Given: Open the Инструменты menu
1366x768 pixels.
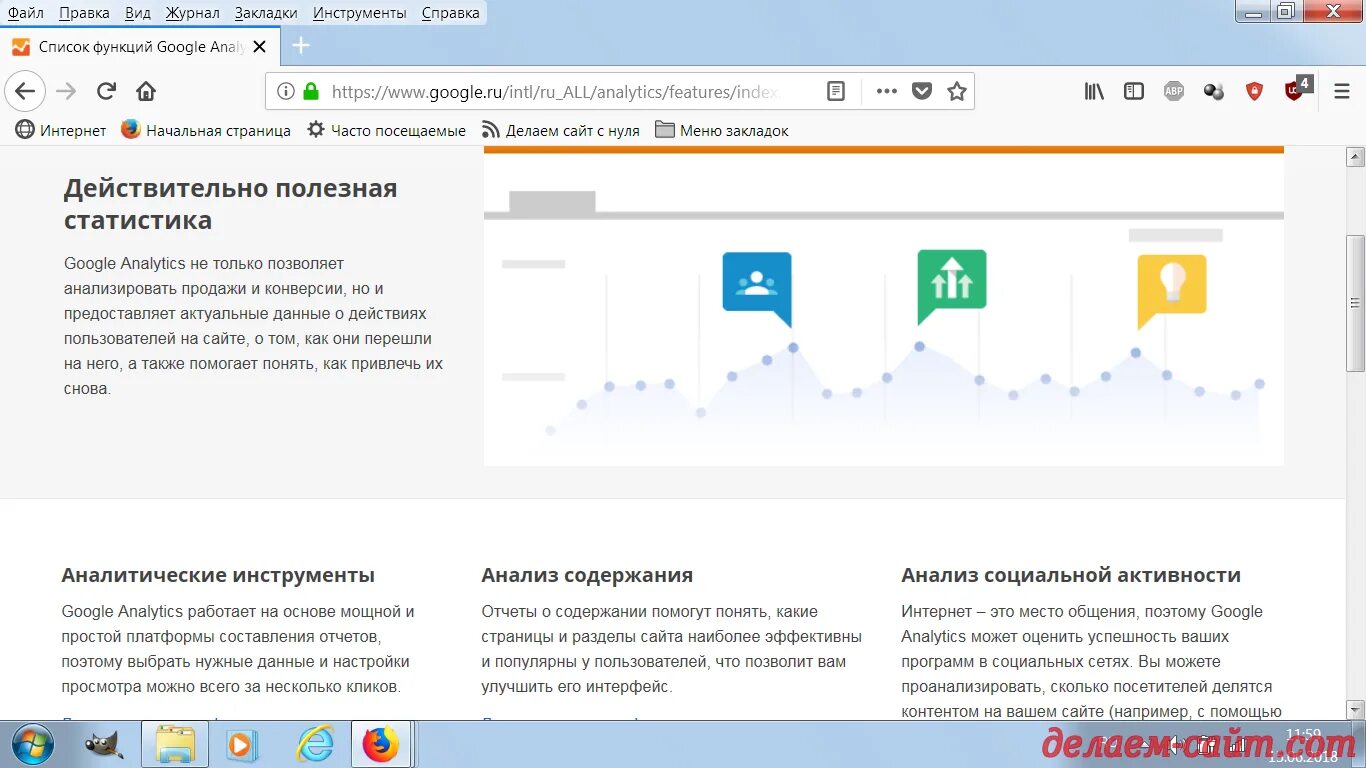Looking at the screenshot, I should (x=359, y=13).
